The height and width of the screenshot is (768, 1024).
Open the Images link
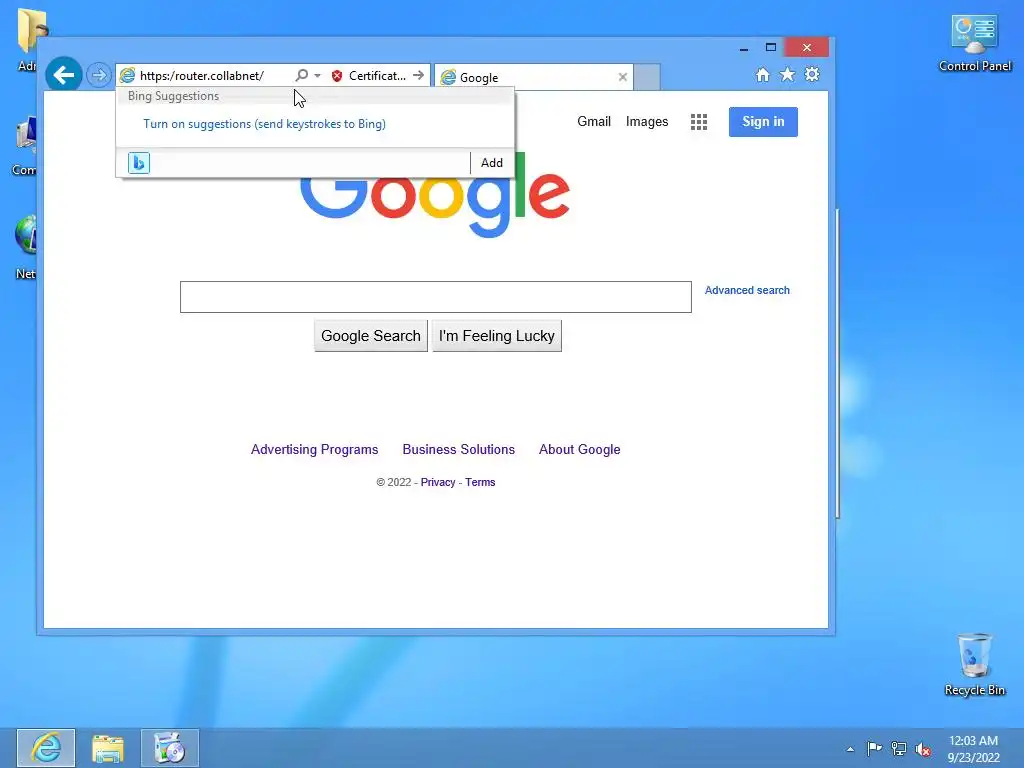(x=647, y=121)
